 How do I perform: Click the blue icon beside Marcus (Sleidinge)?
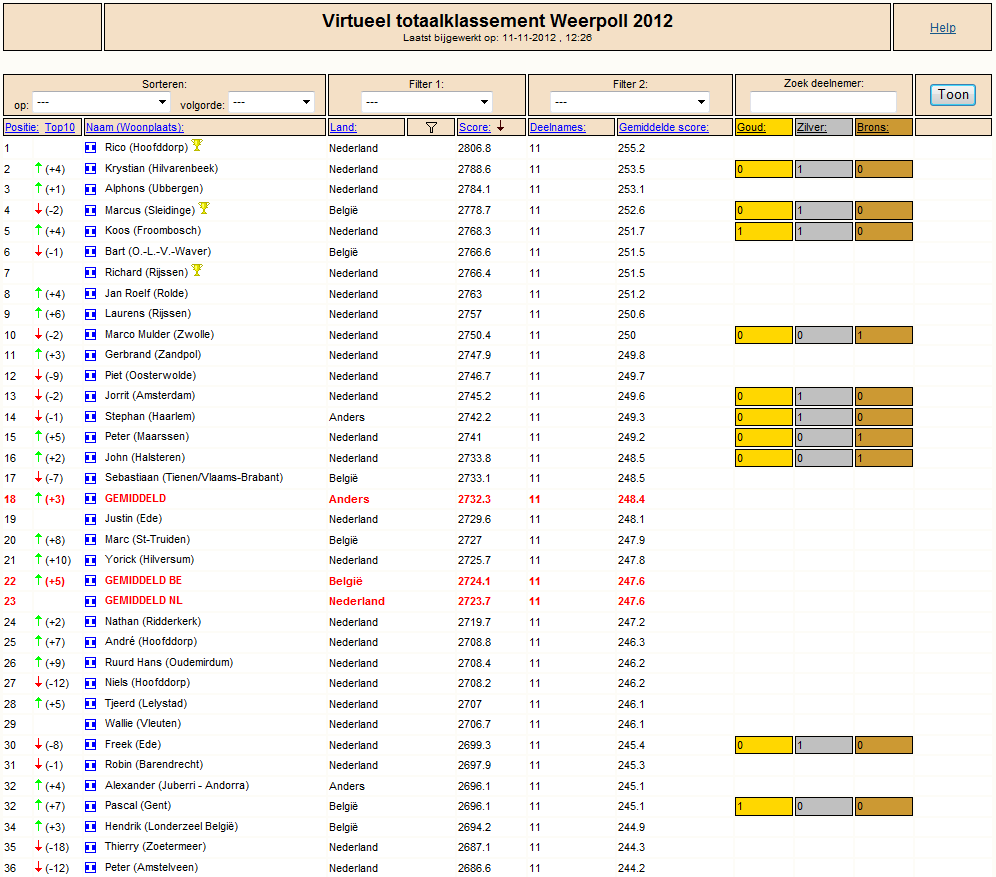tap(91, 210)
